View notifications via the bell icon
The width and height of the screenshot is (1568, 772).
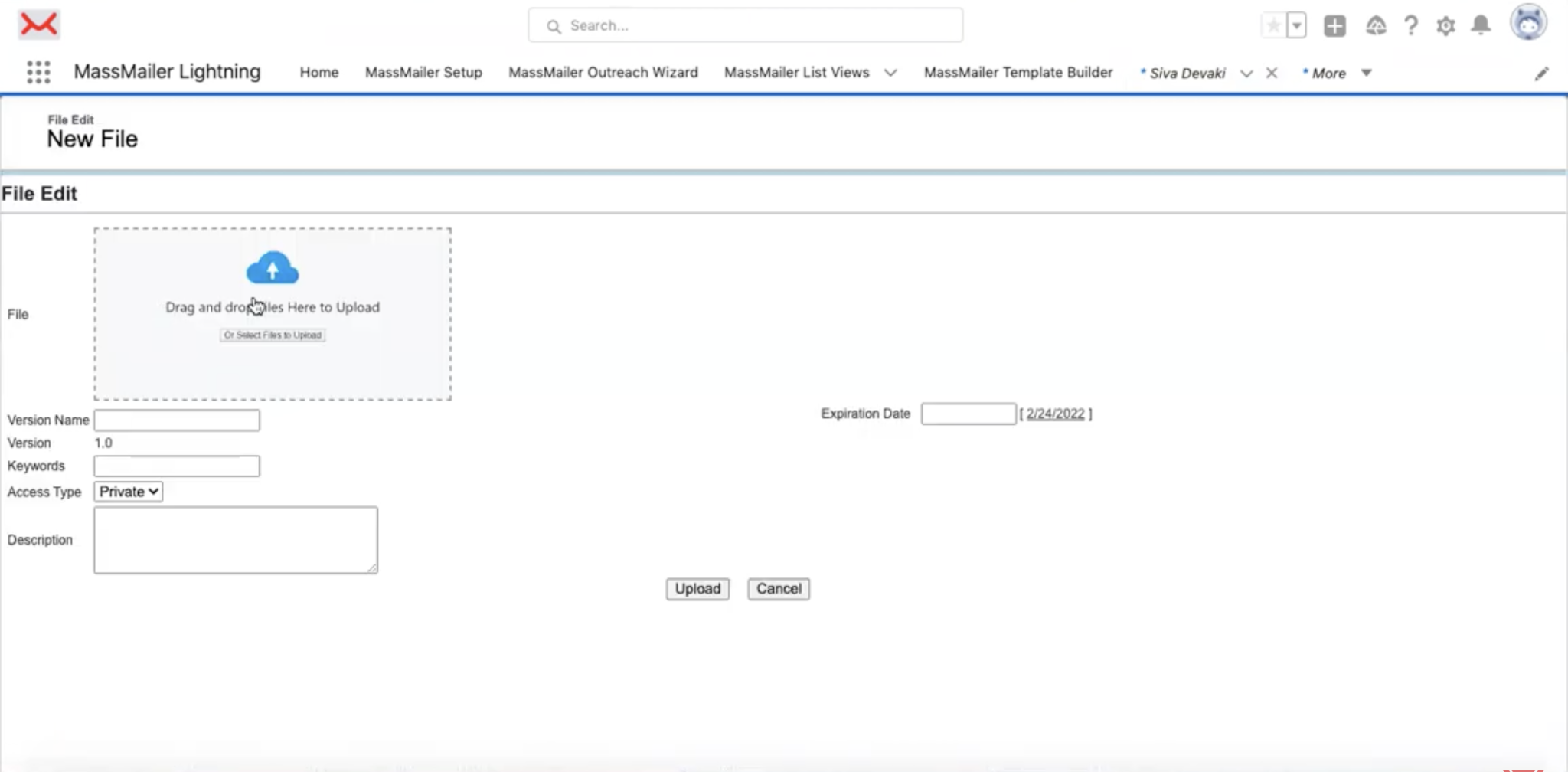1481,25
